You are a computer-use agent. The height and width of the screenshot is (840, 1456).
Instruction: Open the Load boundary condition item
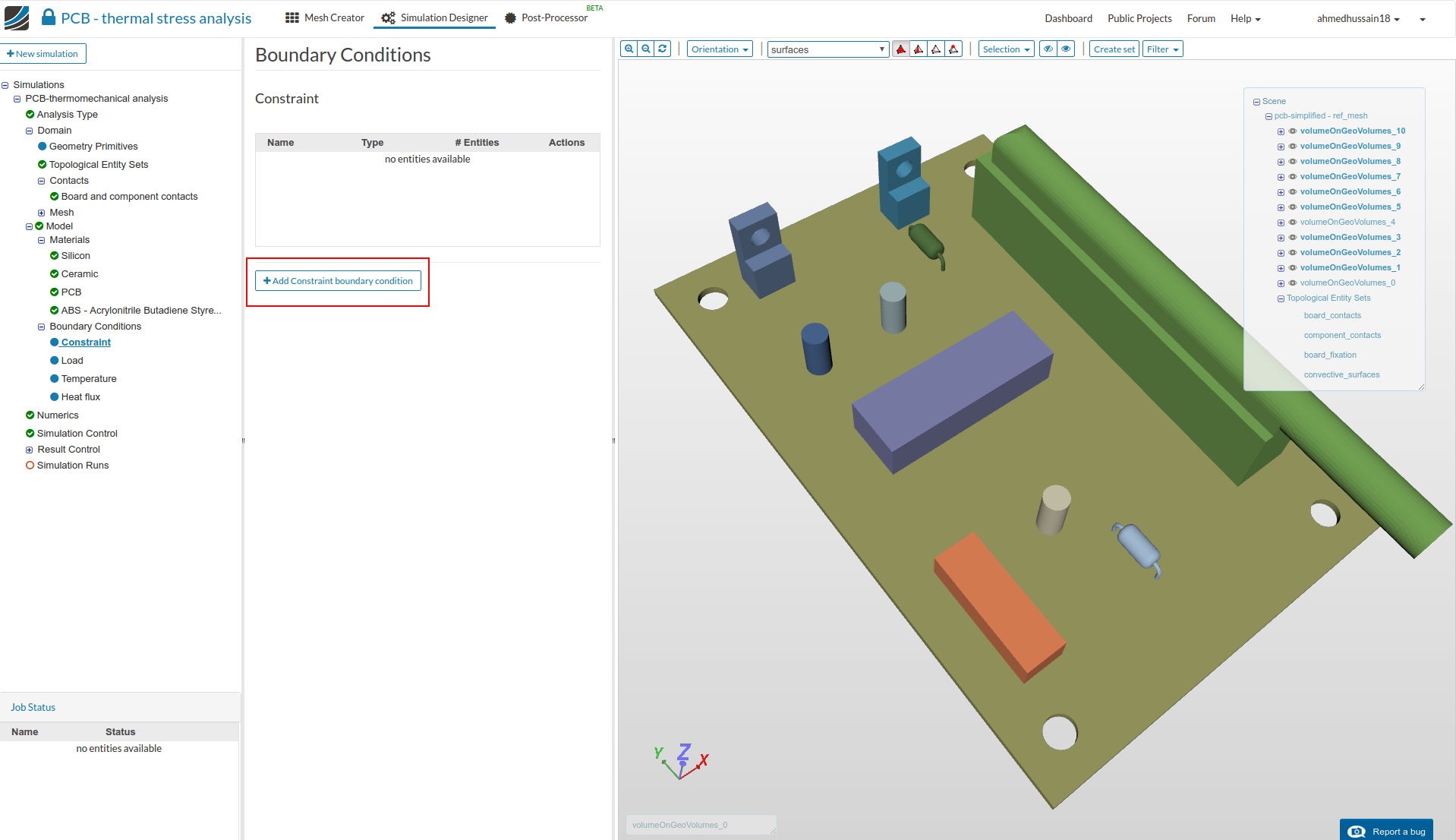[x=72, y=361]
